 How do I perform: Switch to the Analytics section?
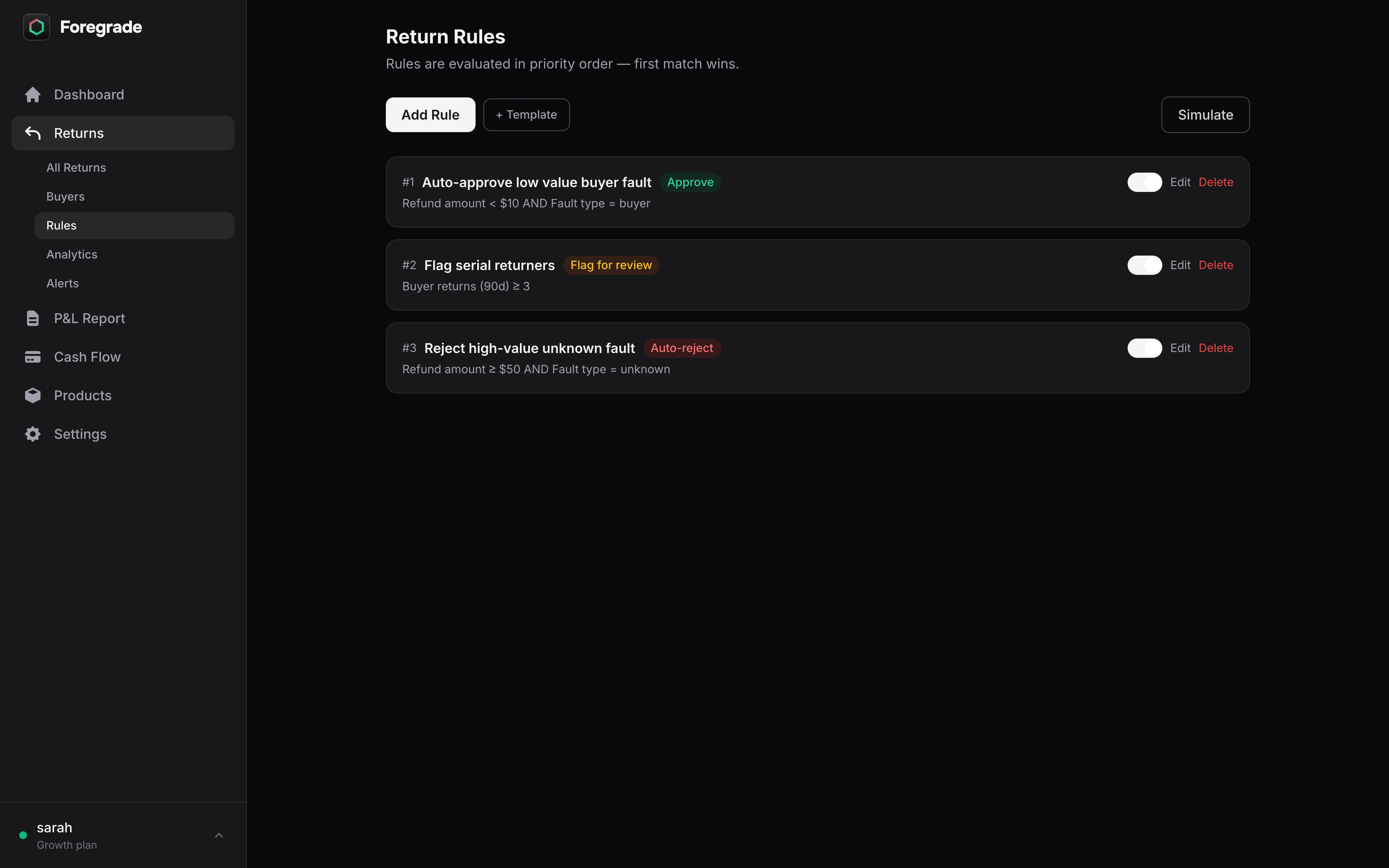pyautogui.click(x=71, y=254)
